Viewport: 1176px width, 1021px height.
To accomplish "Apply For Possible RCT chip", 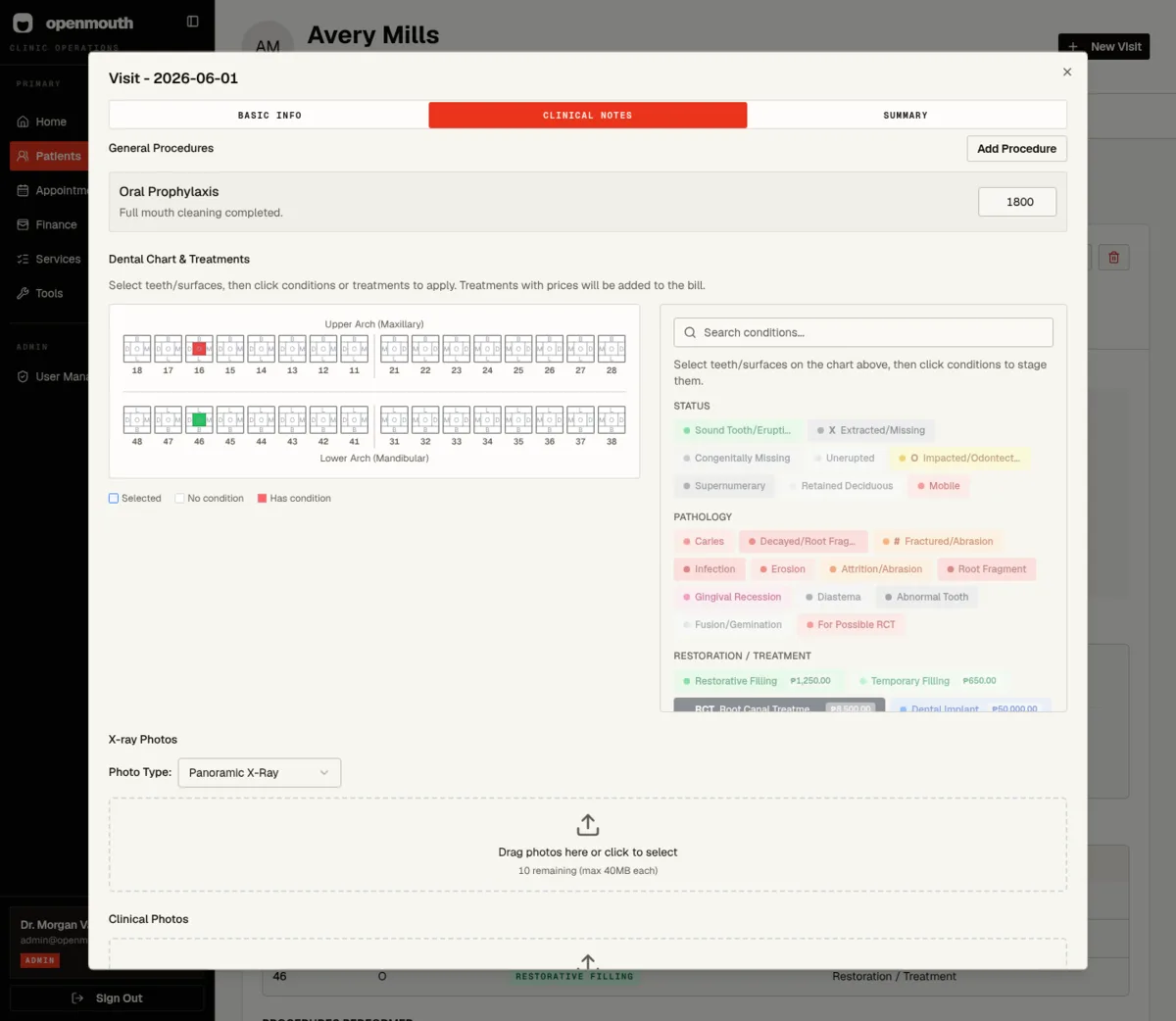I will click(x=851, y=624).
